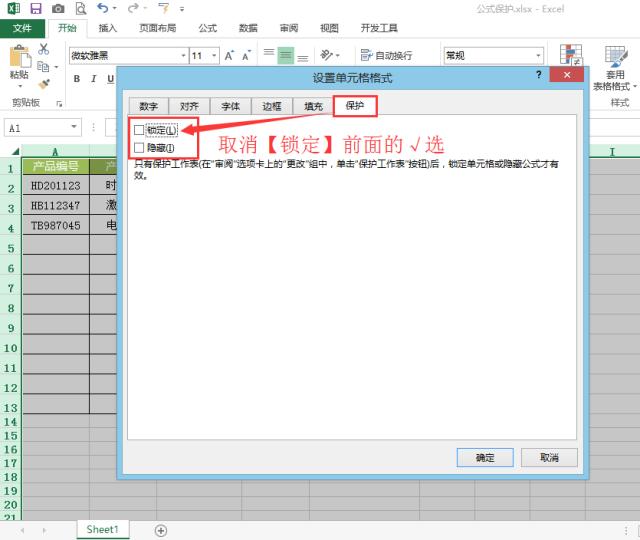Open the clipboard group dialog launcher
640x540 pixels.
point(59,104)
